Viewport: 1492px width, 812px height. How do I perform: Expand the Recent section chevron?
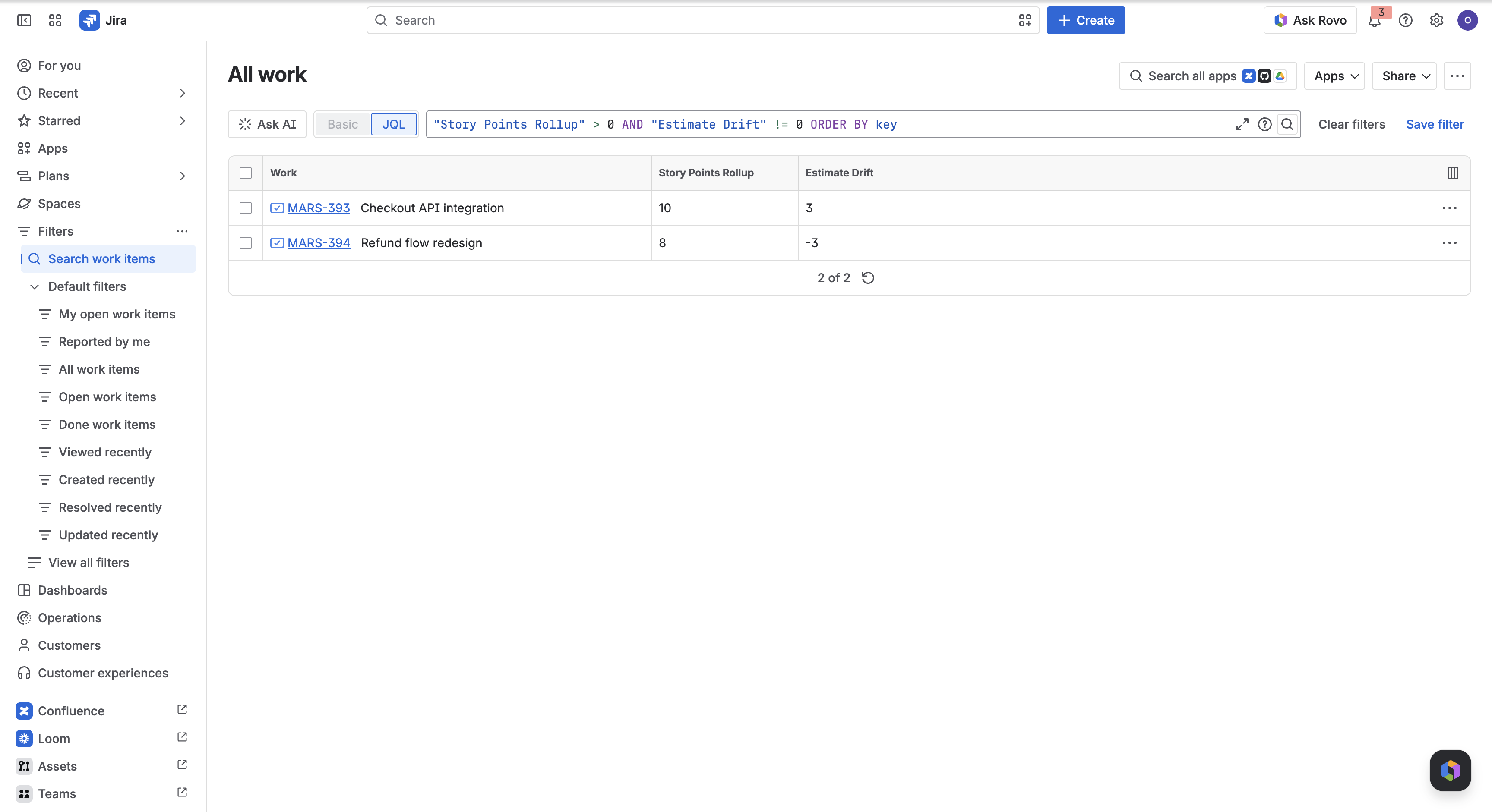tap(183, 93)
